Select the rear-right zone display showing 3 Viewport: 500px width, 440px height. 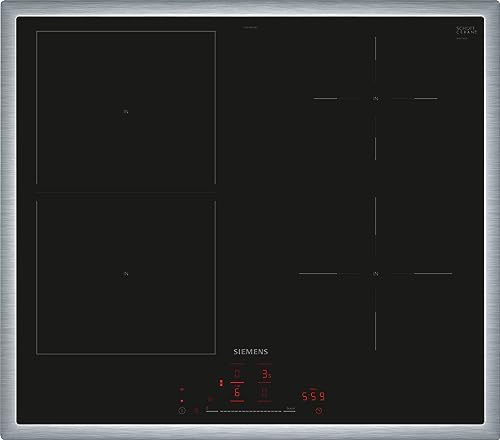pos(265,374)
